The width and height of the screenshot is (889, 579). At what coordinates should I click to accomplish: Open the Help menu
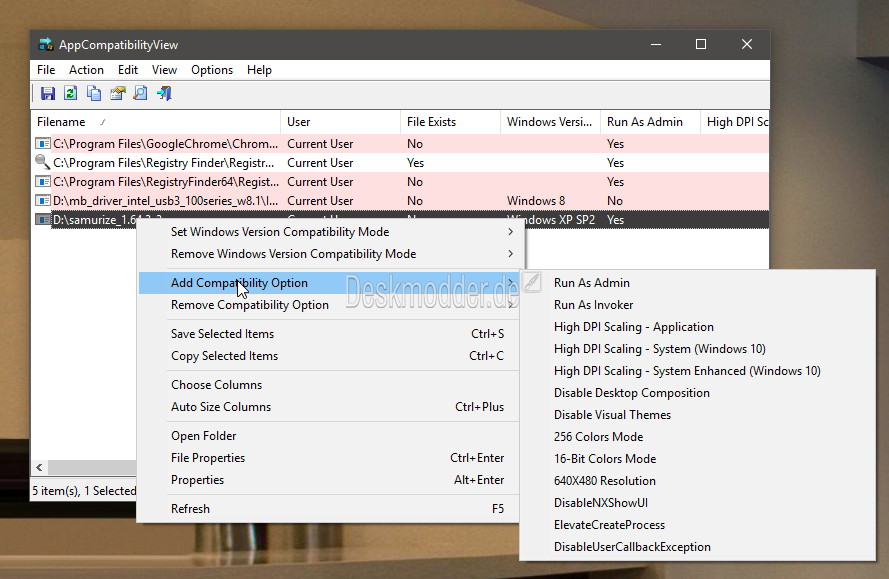point(259,70)
